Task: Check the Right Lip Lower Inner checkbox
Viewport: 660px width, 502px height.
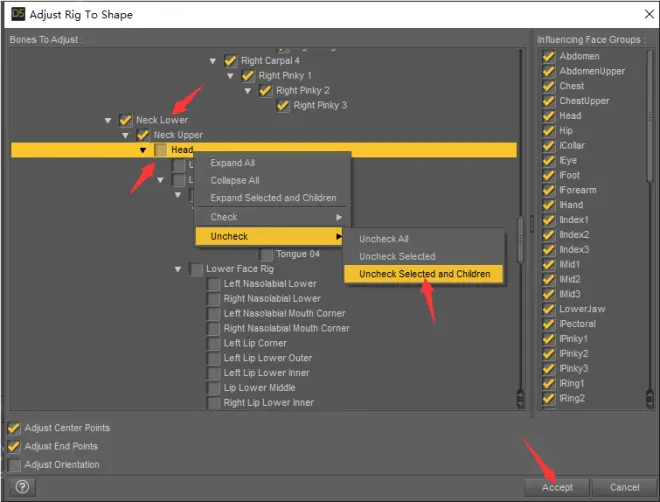Action: tap(213, 403)
